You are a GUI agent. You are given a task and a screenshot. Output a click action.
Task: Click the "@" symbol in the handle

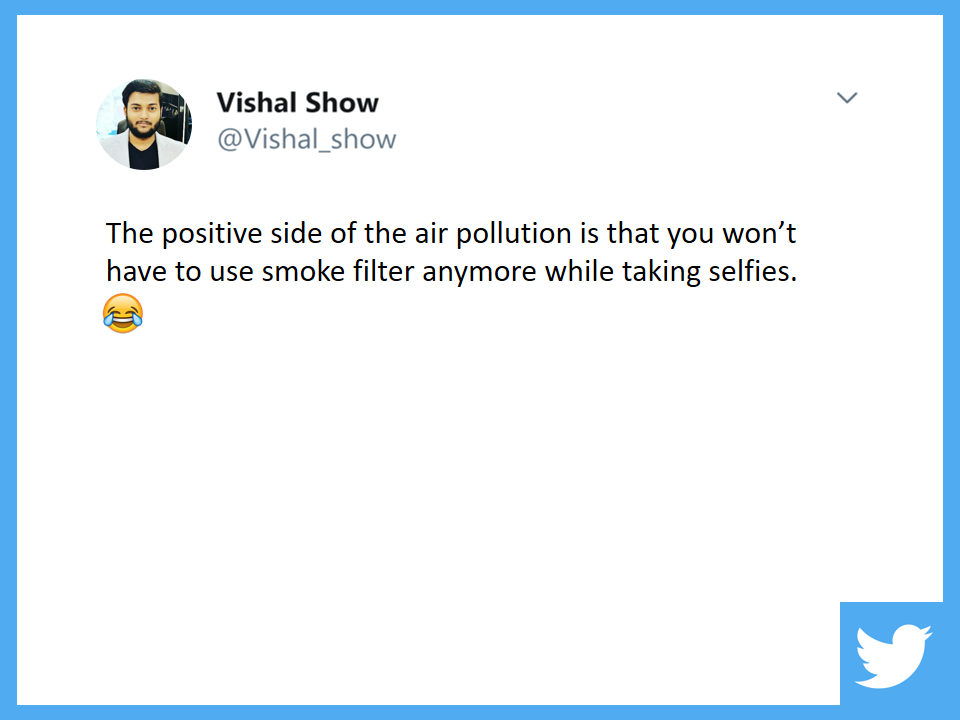pyautogui.click(x=230, y=140)
